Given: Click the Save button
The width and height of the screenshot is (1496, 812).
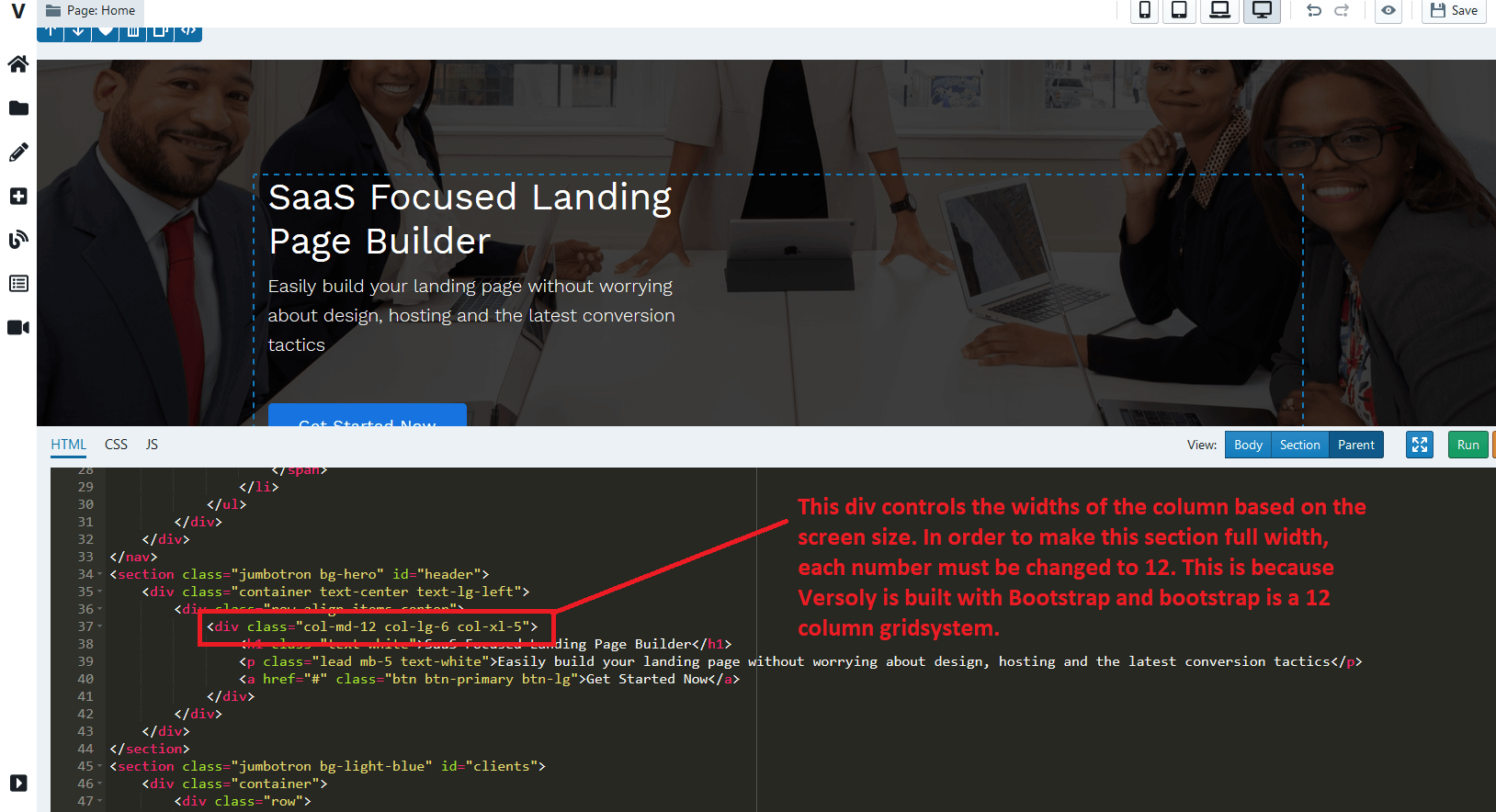Looking at the screenshot, I should tap(1455, 10).
